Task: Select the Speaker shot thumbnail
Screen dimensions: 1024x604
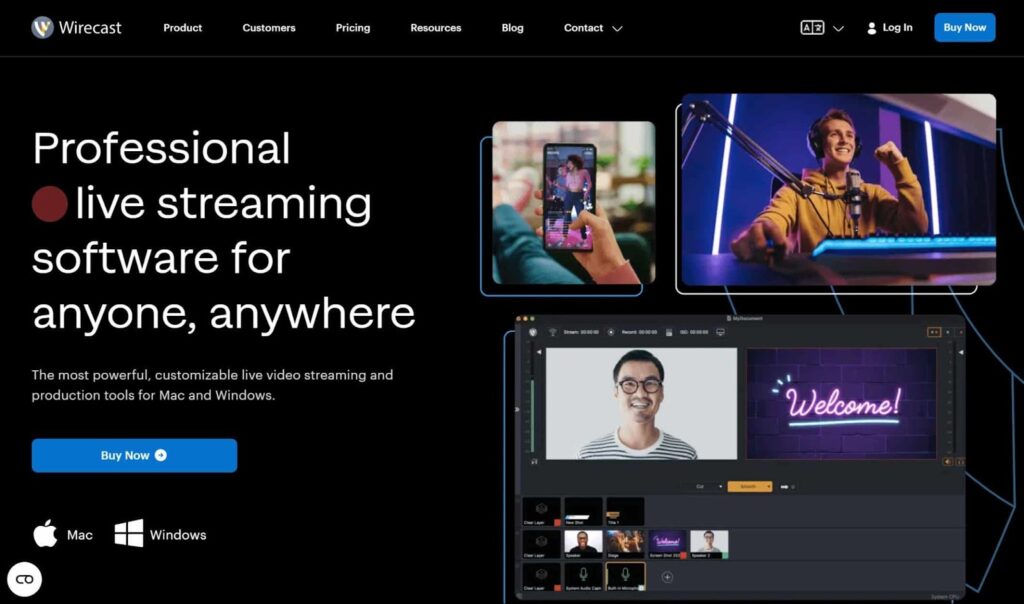Action: (583, 544)
